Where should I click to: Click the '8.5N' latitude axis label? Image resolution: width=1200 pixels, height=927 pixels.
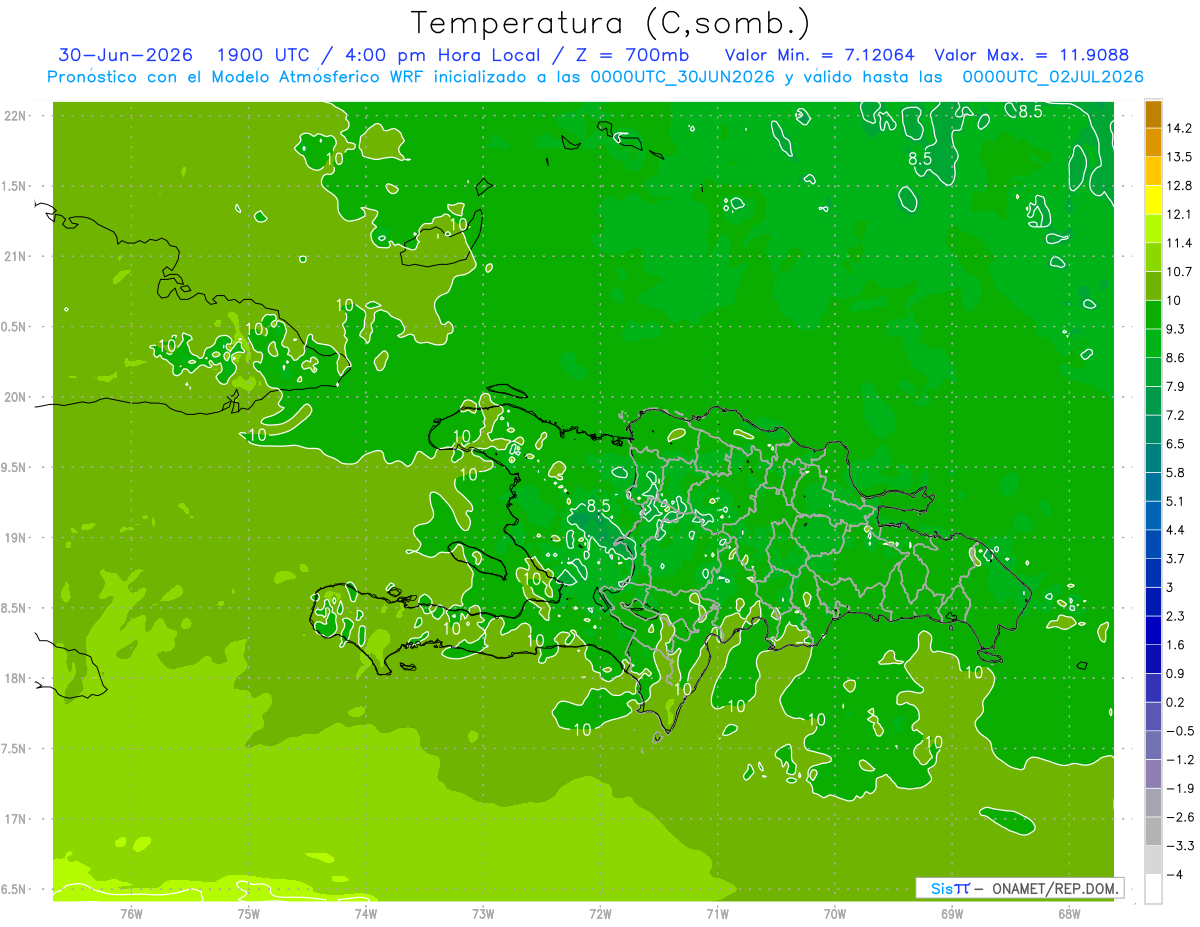pyautogui.click(x=16, y=608)
